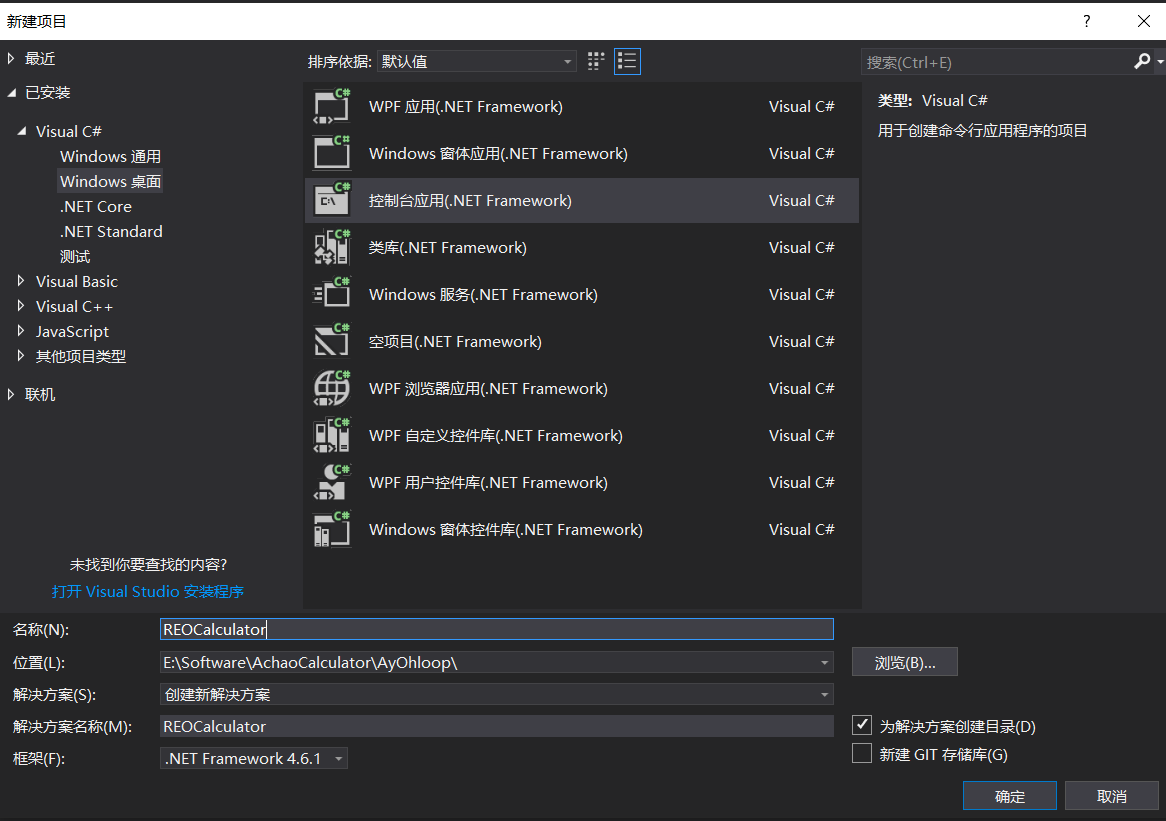Select Windows 通用 category

click(x=110, y=156)
